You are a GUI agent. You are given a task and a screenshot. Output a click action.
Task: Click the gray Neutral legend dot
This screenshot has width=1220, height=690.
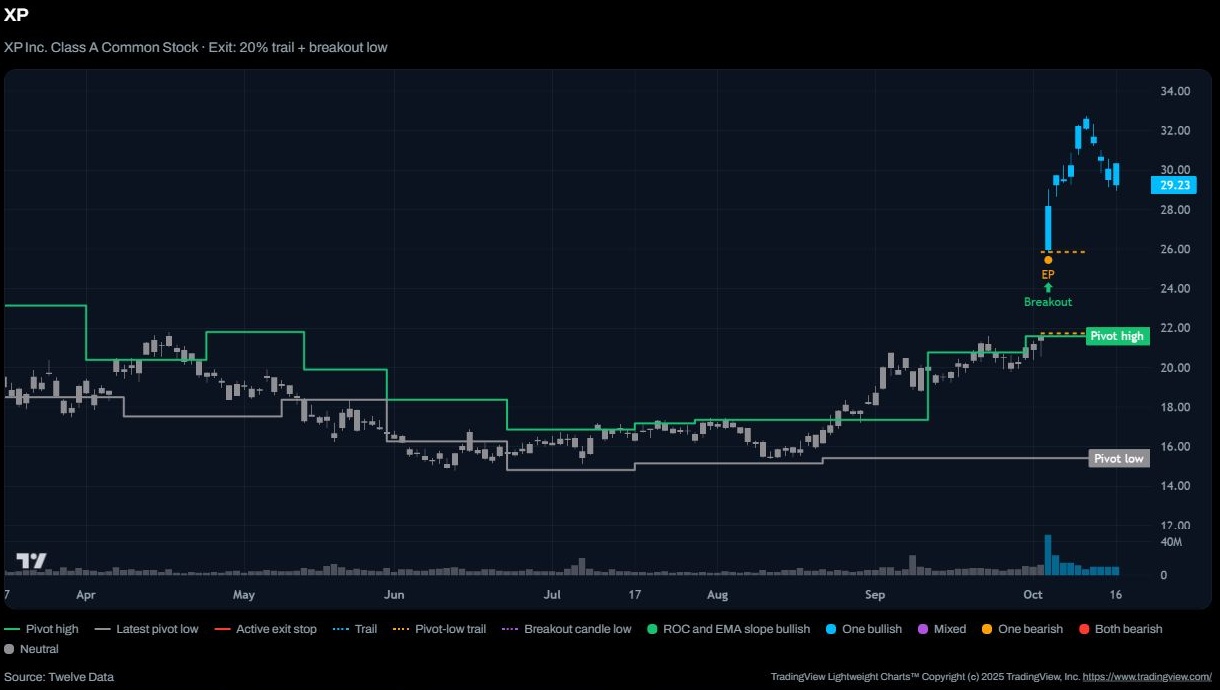pos(9,649)
